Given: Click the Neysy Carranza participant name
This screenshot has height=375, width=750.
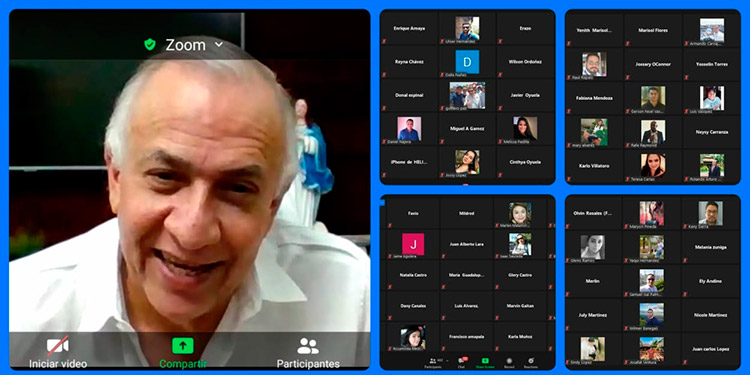Looking at the screenshot, I should point(712,132).
